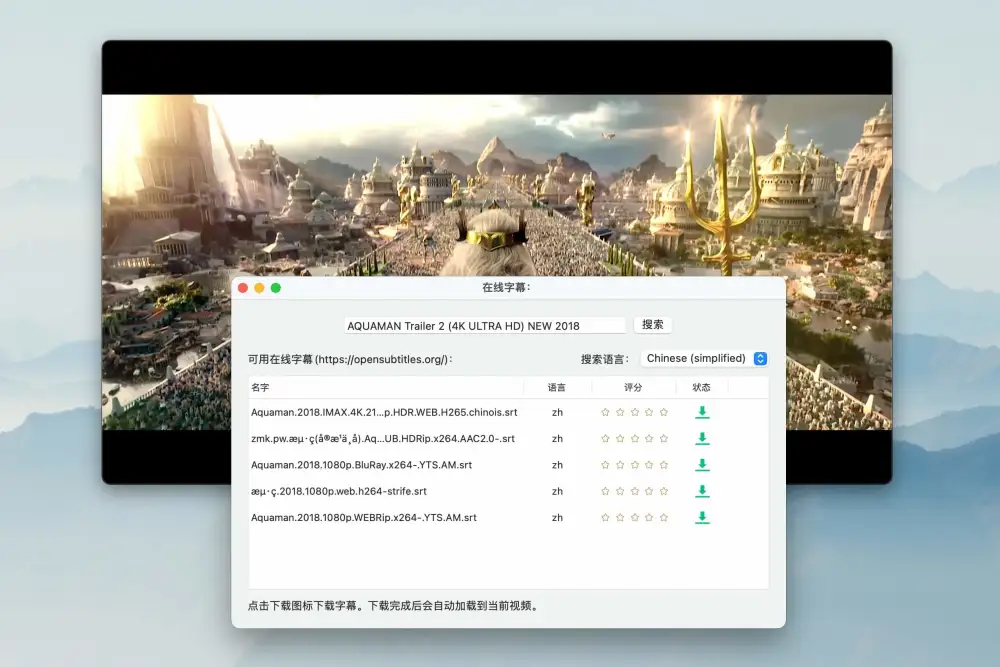Zoom the 在线字幕 dialog with green button
This screenshot has height=667, width=1000.
point(276,288)
